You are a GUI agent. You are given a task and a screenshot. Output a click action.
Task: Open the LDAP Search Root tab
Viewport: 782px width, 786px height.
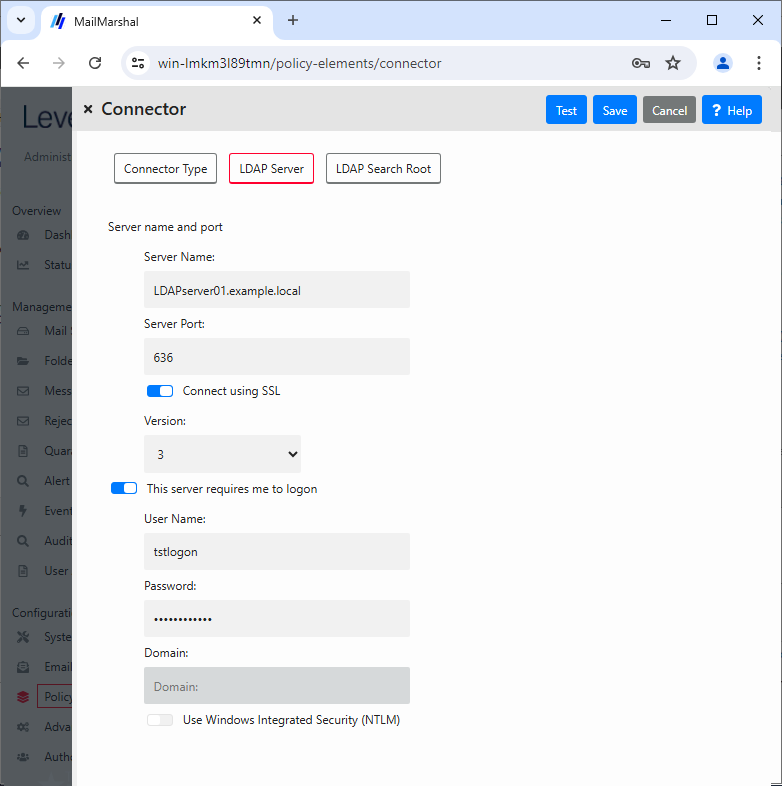click(x=383, y=168)
